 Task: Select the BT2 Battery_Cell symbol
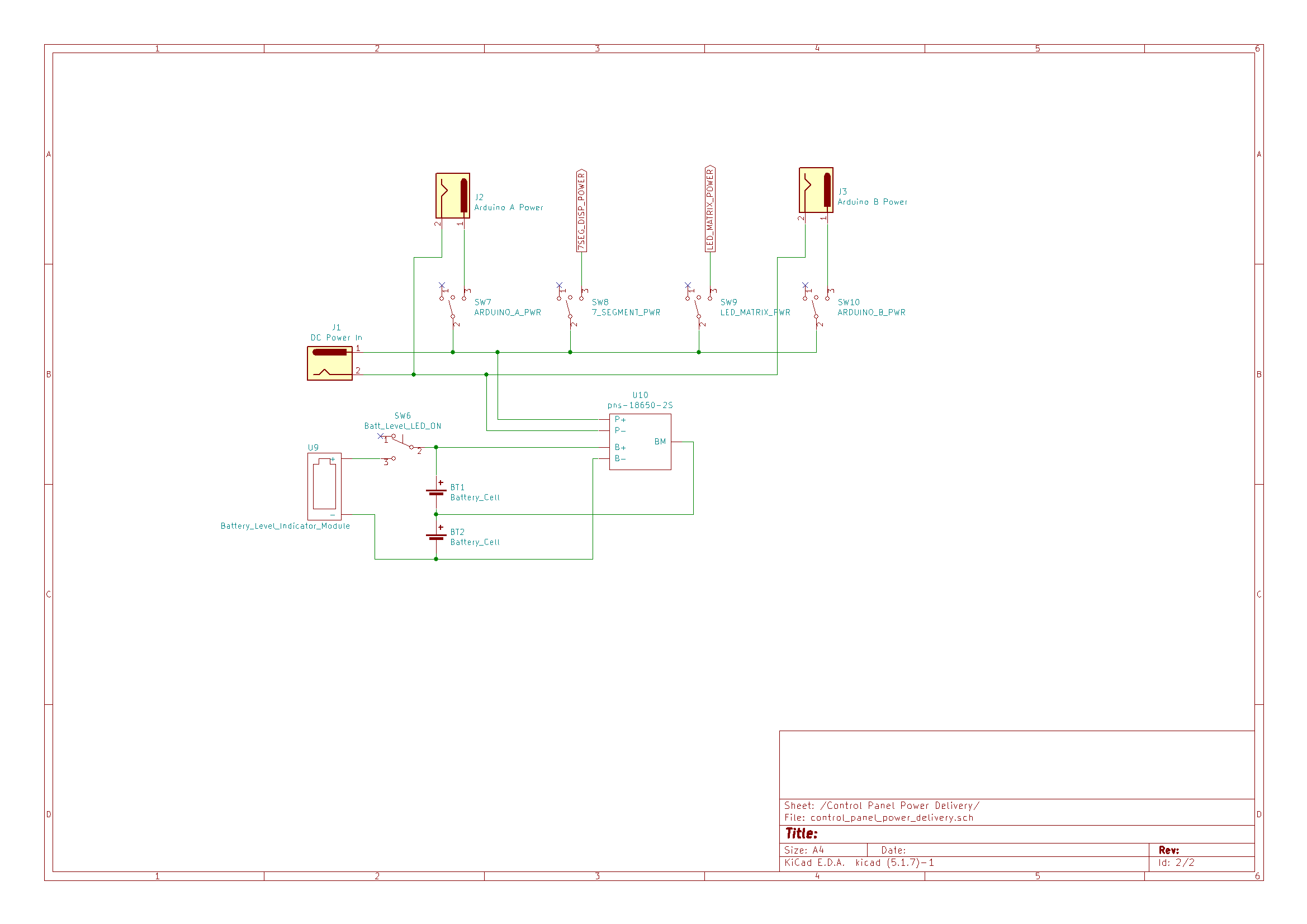click(436, 537)
